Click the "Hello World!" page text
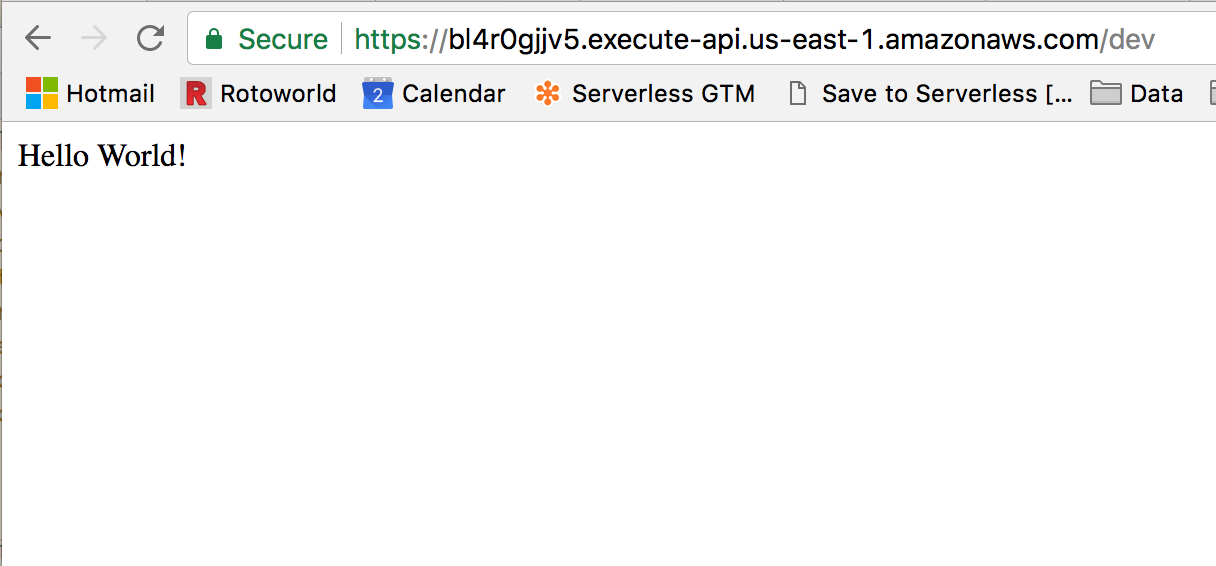Viewport: 1216px width, 566px height. [102, 156]
